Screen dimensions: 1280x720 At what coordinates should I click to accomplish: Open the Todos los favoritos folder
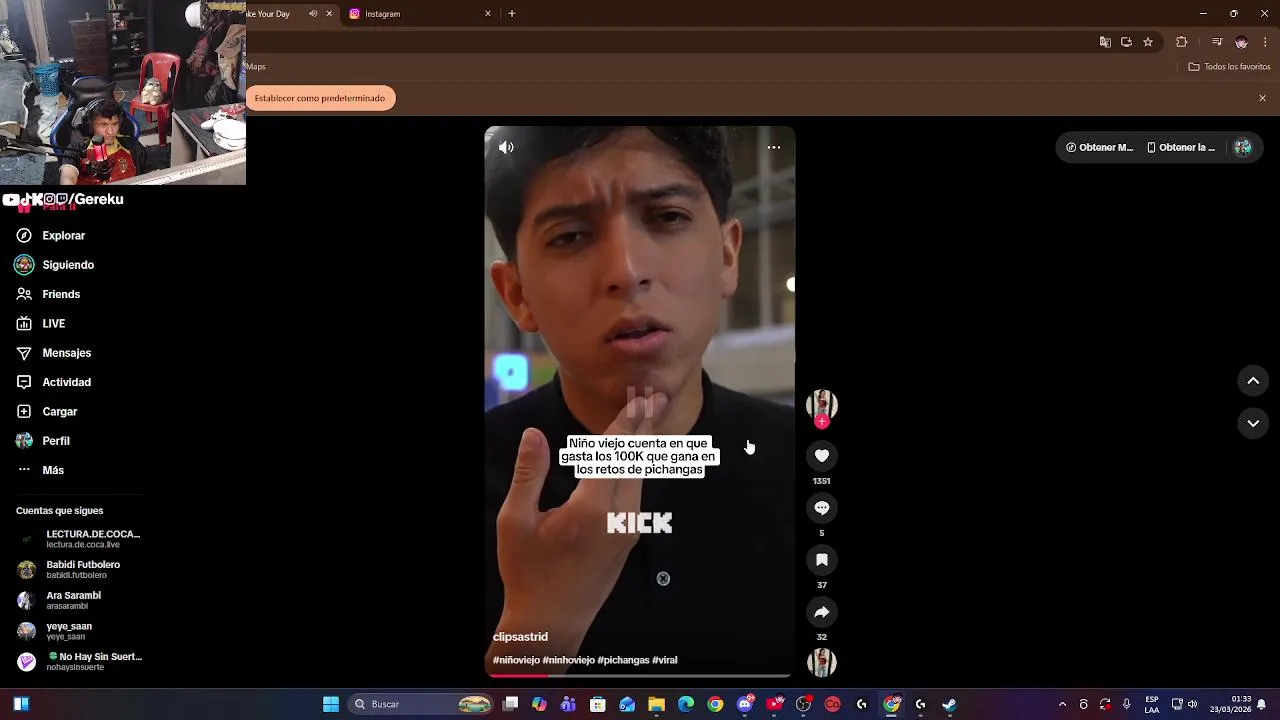point(1229,67)
